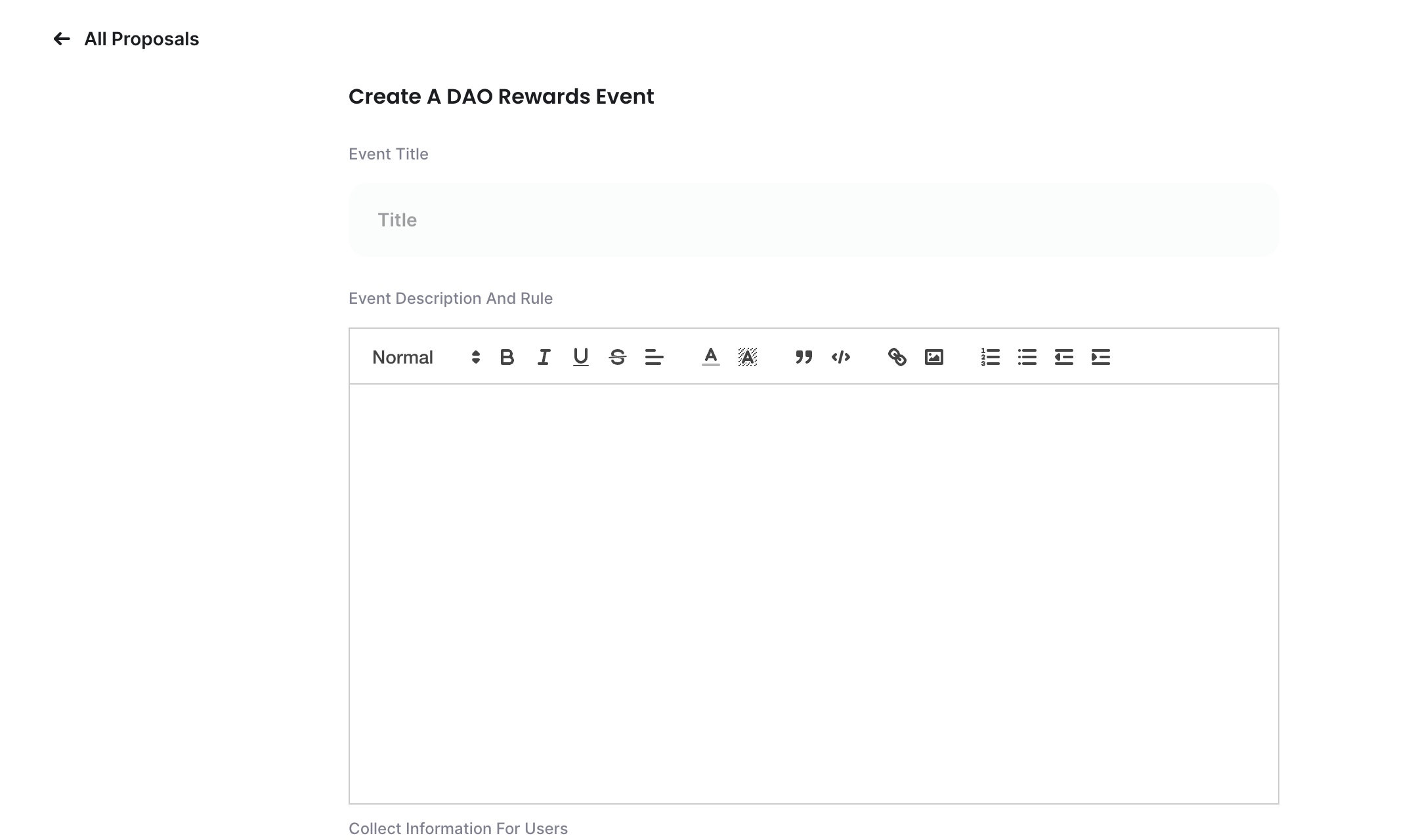
Task: Insert an image into description
Action: (x=933, y=357)
